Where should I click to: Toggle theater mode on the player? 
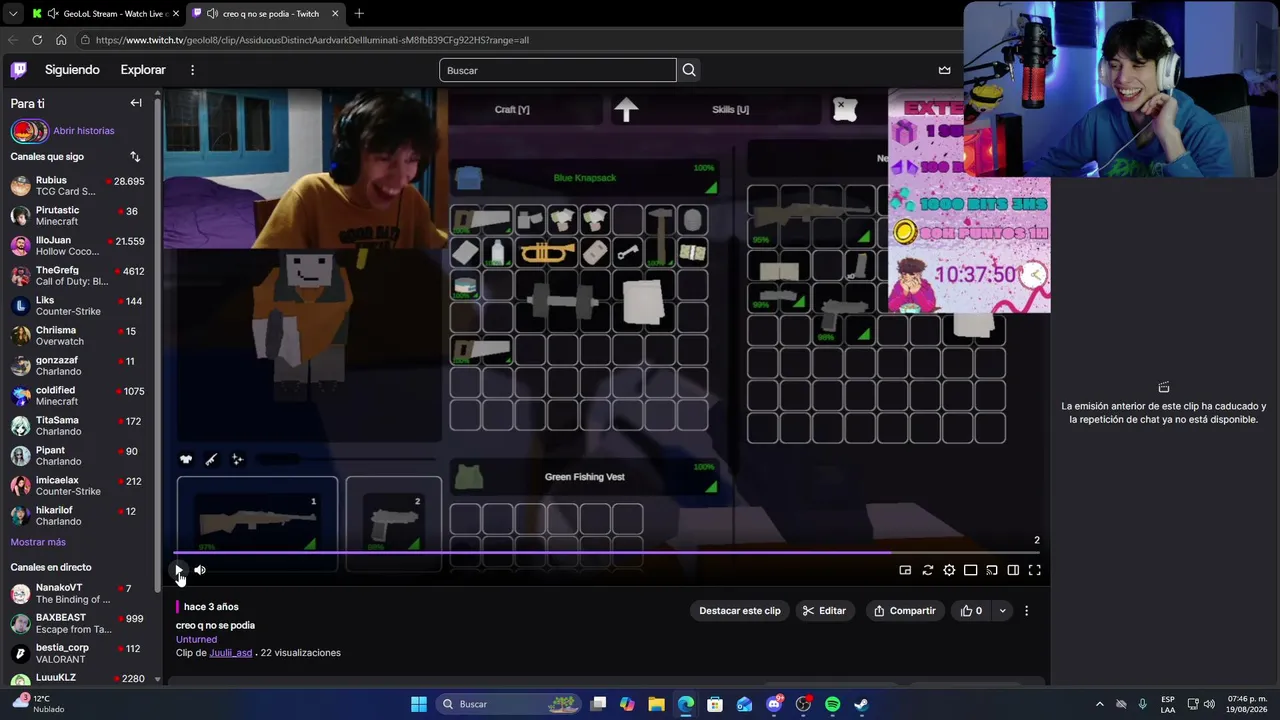[x=970, y=570]
